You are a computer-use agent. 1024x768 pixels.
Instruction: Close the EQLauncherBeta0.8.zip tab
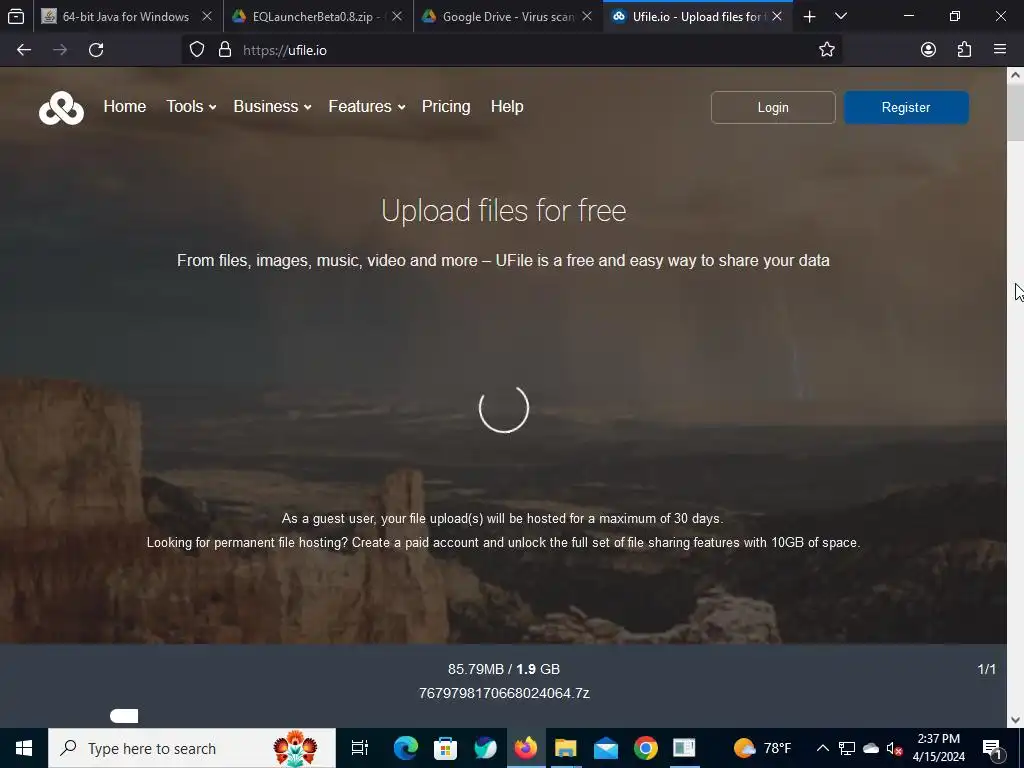coord(397,16)
